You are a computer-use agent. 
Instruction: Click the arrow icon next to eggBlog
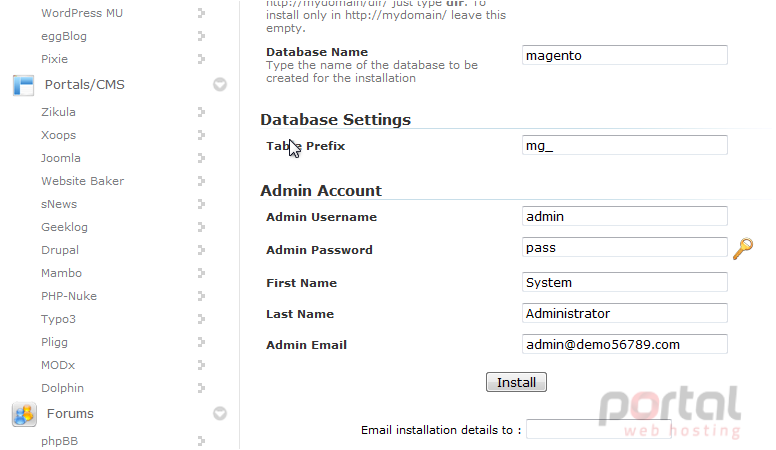tap(201, 36)
